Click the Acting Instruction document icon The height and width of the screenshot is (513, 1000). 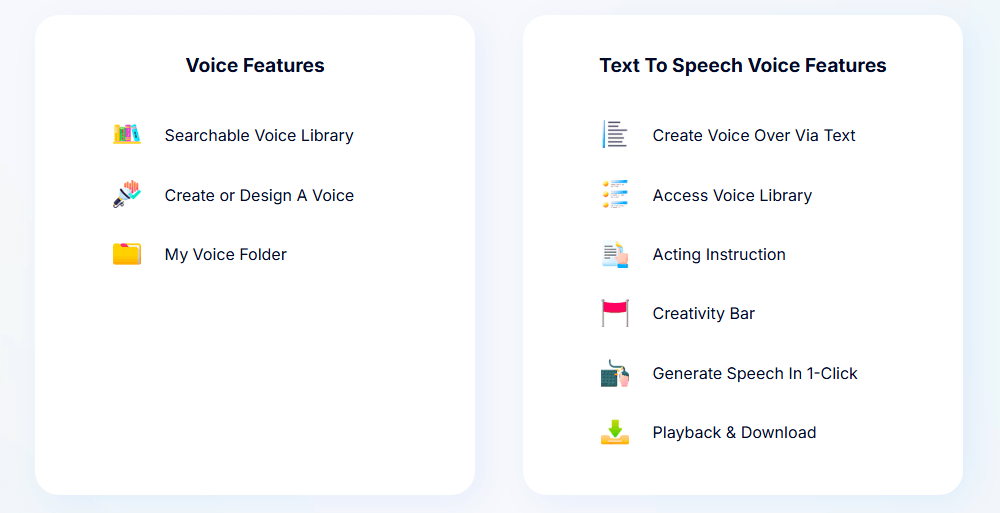(615, 254)
